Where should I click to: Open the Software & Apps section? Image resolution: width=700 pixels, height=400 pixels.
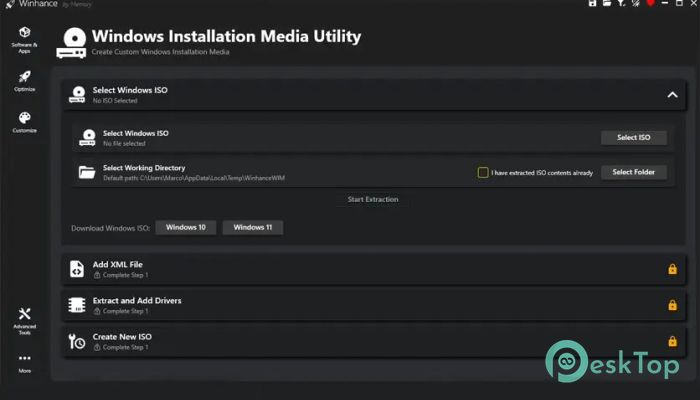(25, 40)
